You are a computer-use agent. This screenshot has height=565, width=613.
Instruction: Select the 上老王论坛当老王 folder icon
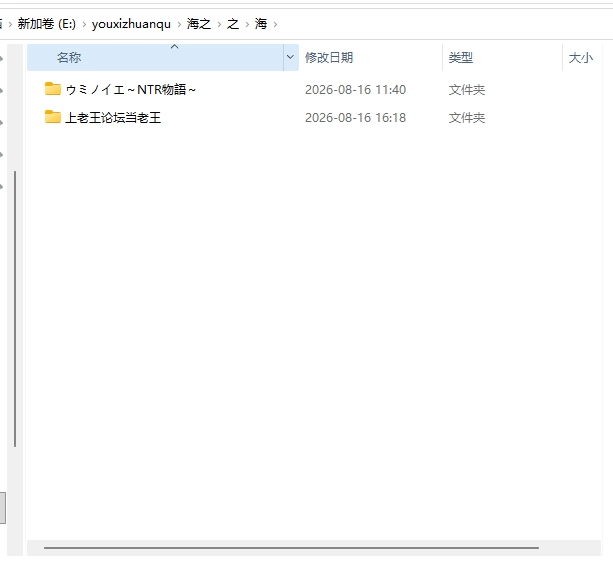[x=53, y=117]
